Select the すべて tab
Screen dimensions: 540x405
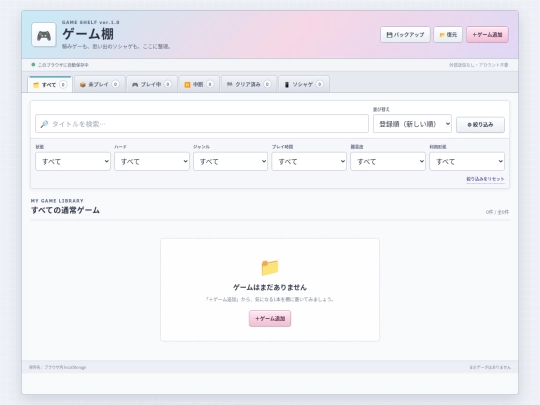tap(50, 84)
